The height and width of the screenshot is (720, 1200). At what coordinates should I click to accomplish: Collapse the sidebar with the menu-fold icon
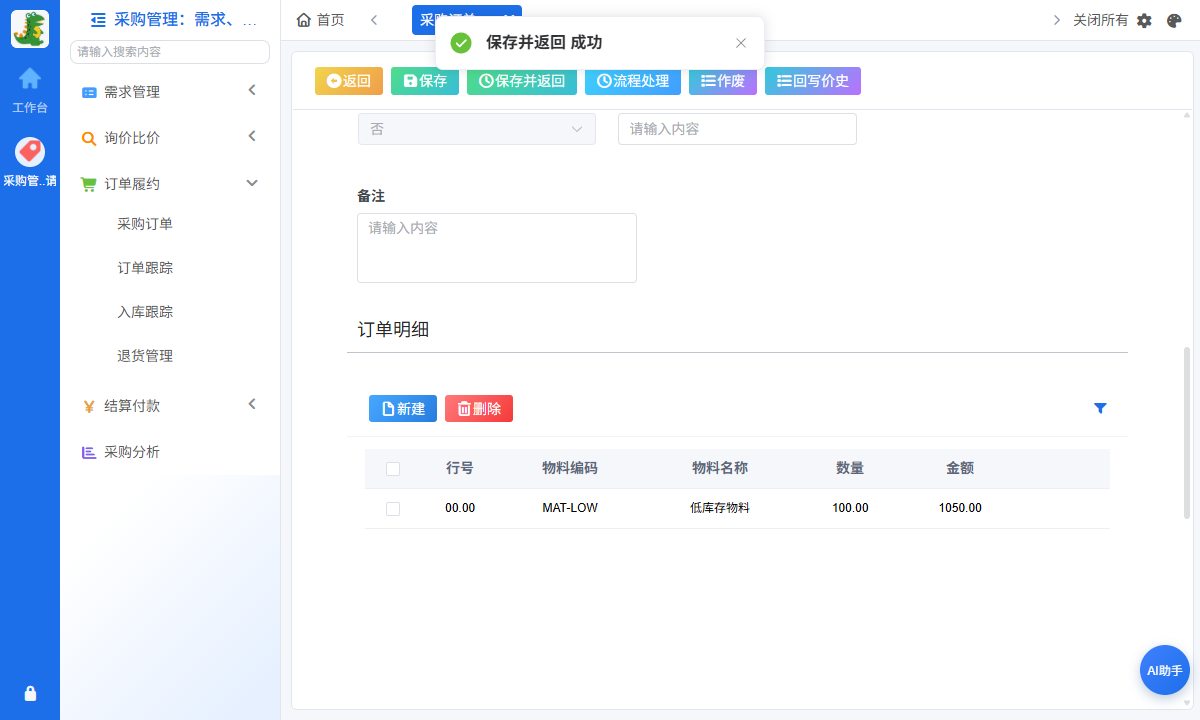tap(98, 19)
